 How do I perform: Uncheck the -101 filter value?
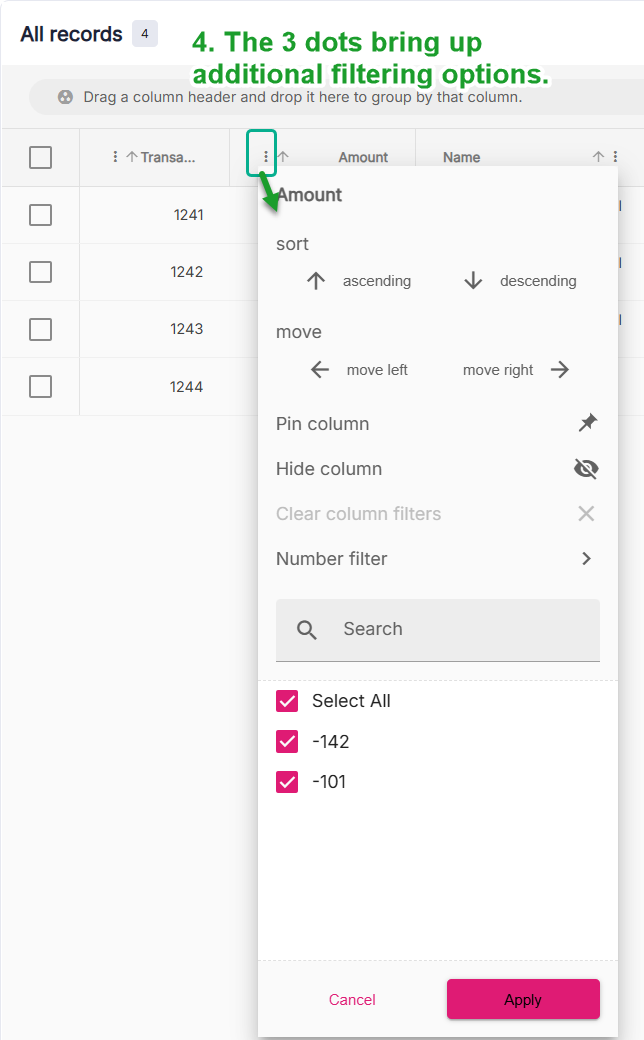pyautogui.click(x=287, y=782)
